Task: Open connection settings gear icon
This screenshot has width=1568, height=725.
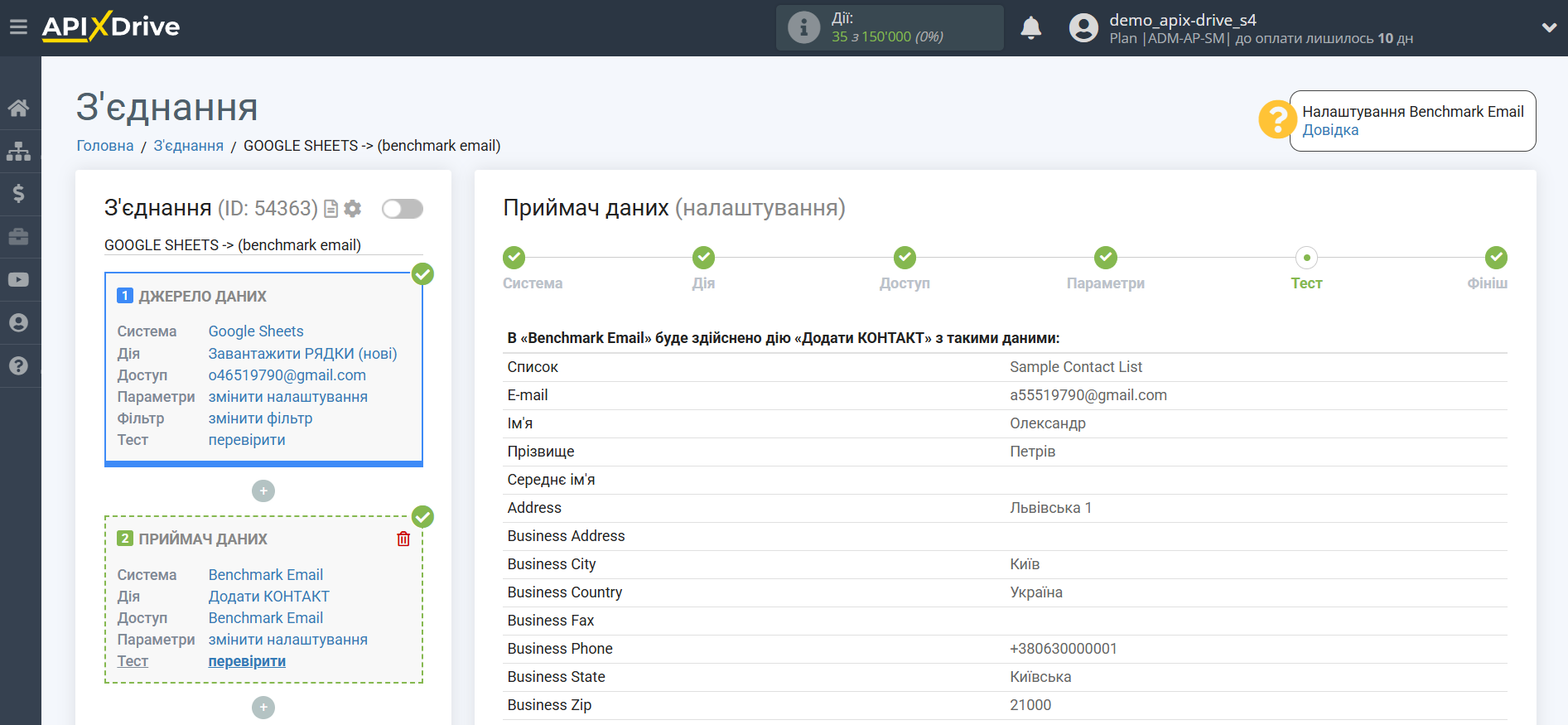Action: point(353,209)
